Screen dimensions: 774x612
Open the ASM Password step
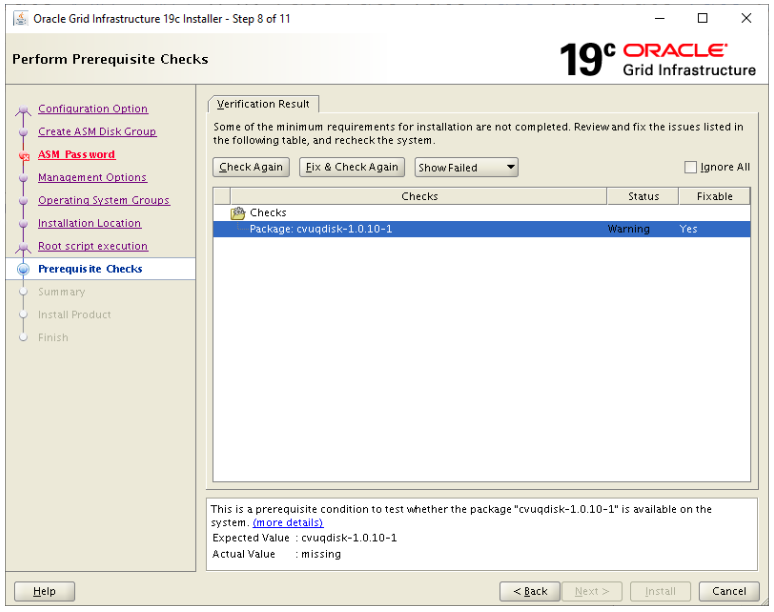77,154
